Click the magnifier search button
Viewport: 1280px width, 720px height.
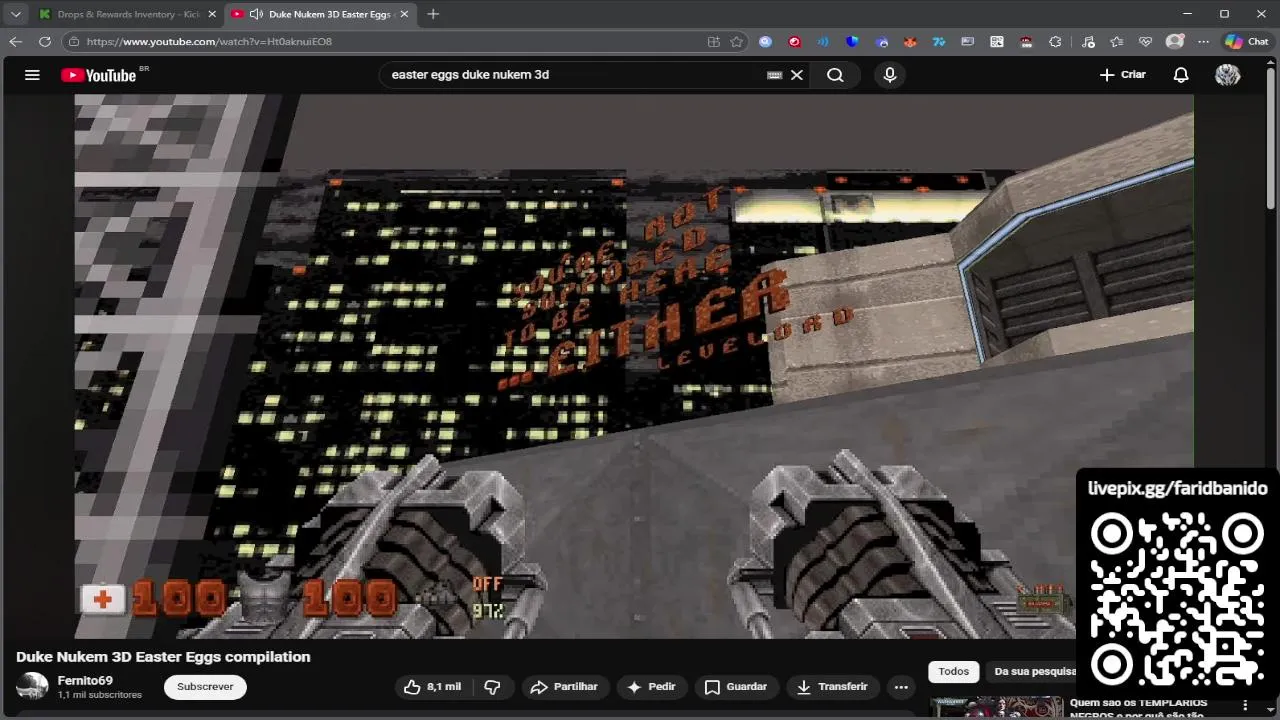[835, 75]
